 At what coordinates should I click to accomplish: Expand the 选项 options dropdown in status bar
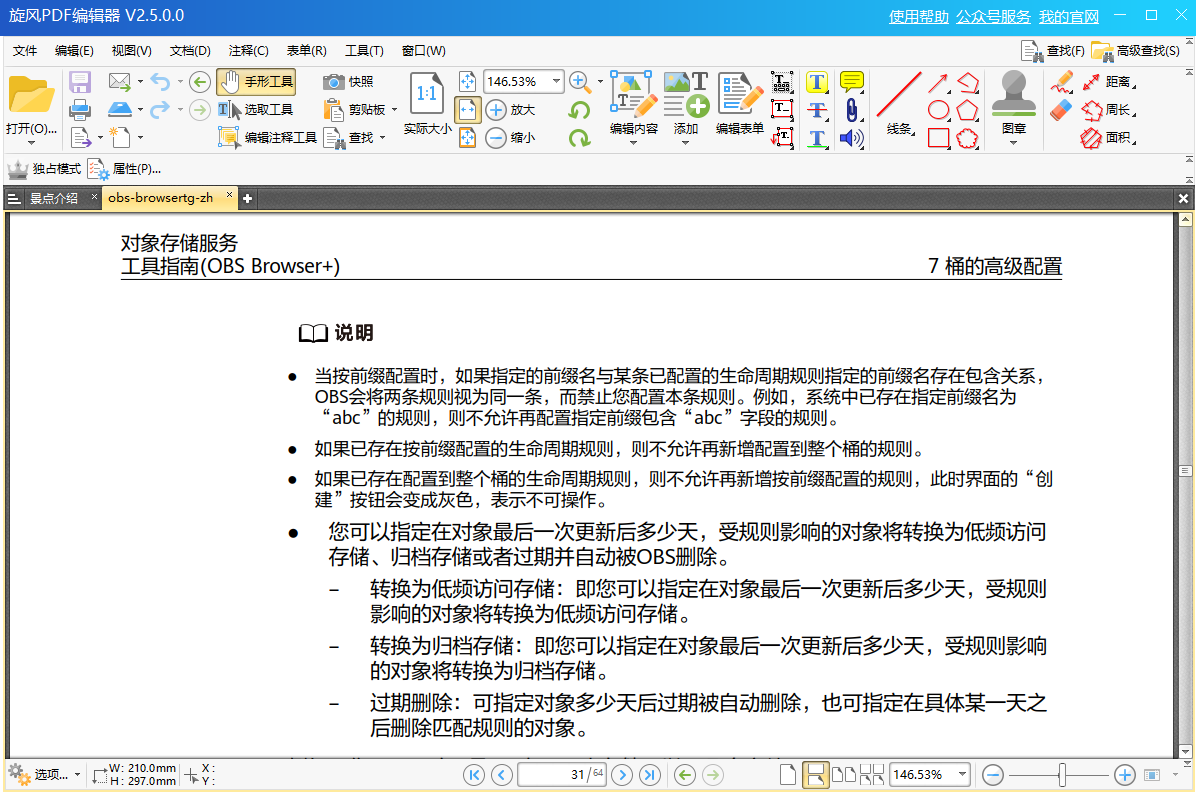pos(77,775)
